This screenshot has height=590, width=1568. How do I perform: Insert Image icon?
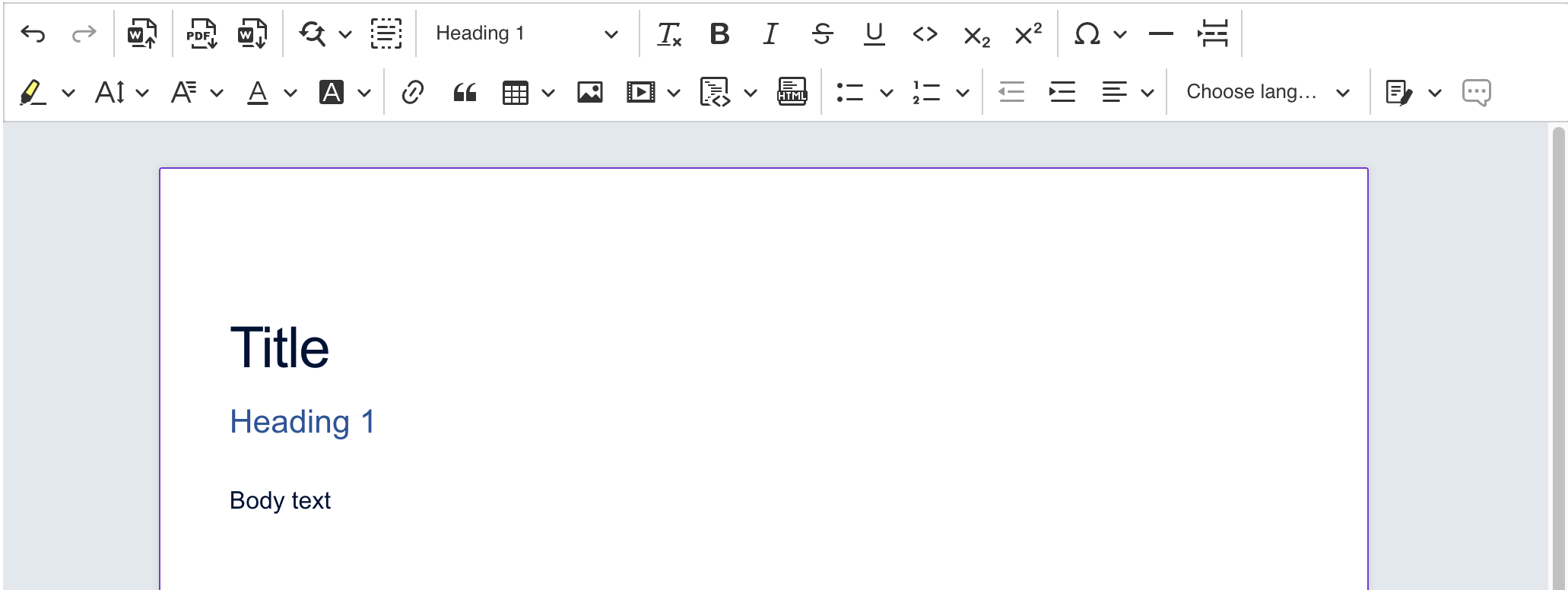(x=589, y=92)
